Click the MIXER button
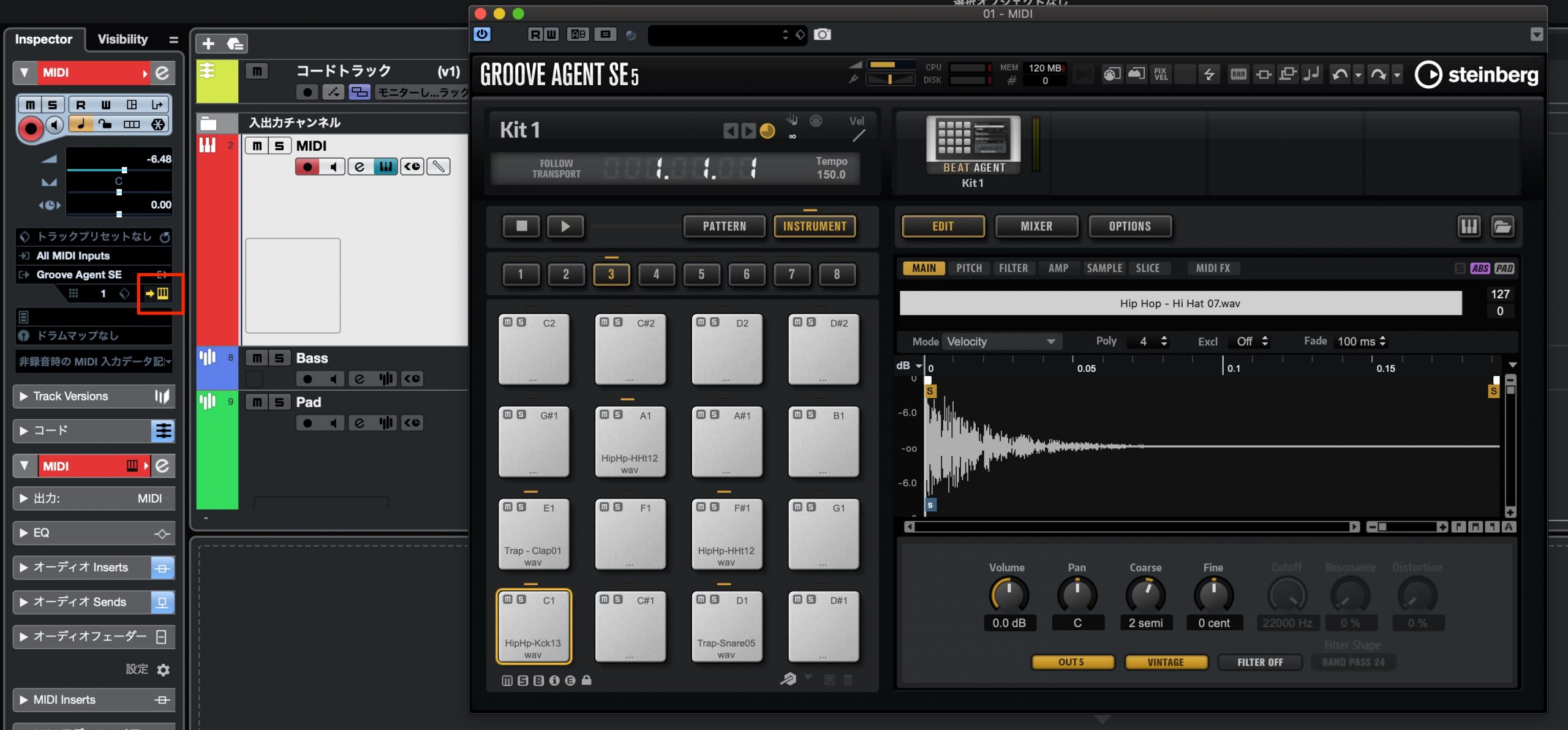The height and width of the screenshot is (730, 1568). [1036, 227]
